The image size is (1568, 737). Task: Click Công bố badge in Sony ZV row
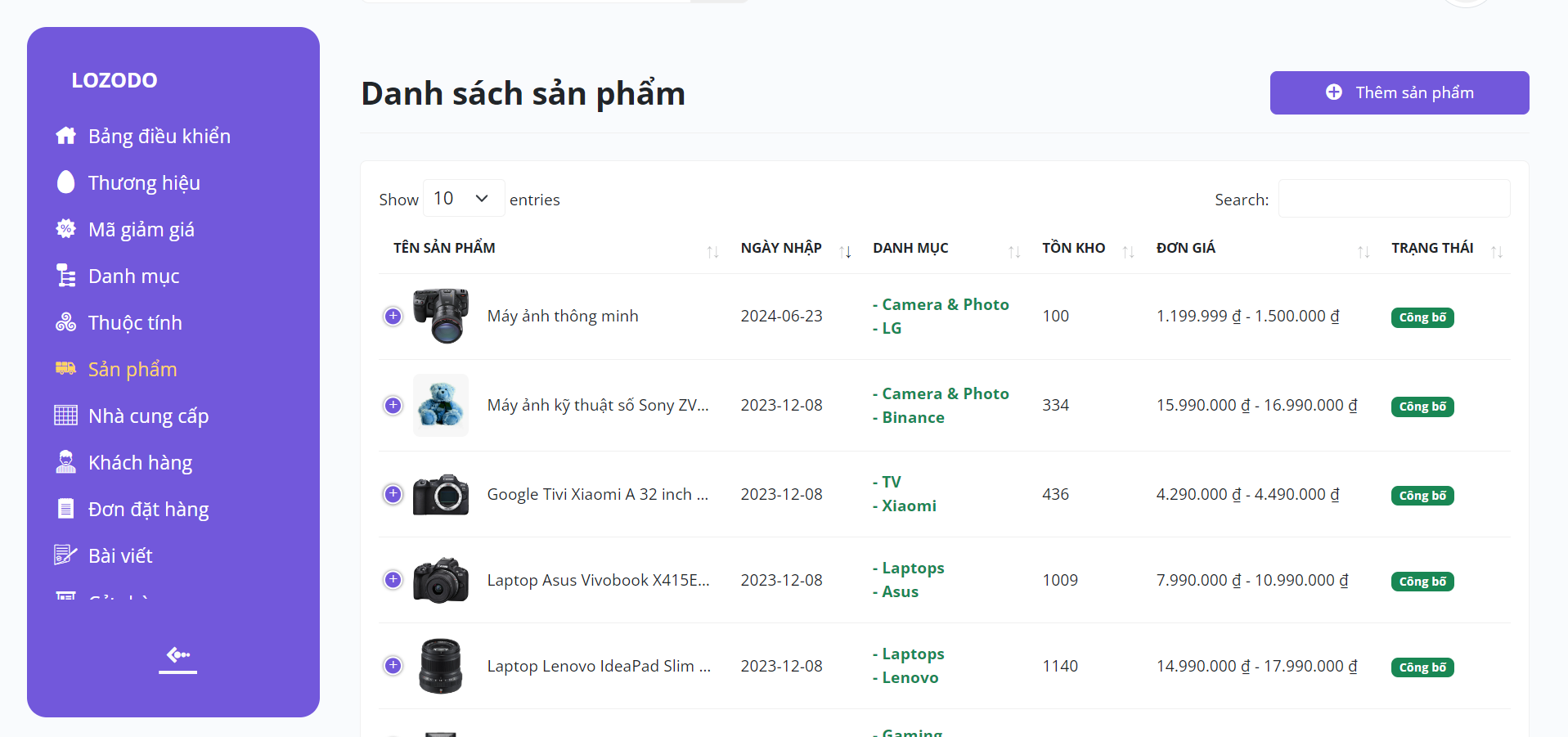(1422, 407)
